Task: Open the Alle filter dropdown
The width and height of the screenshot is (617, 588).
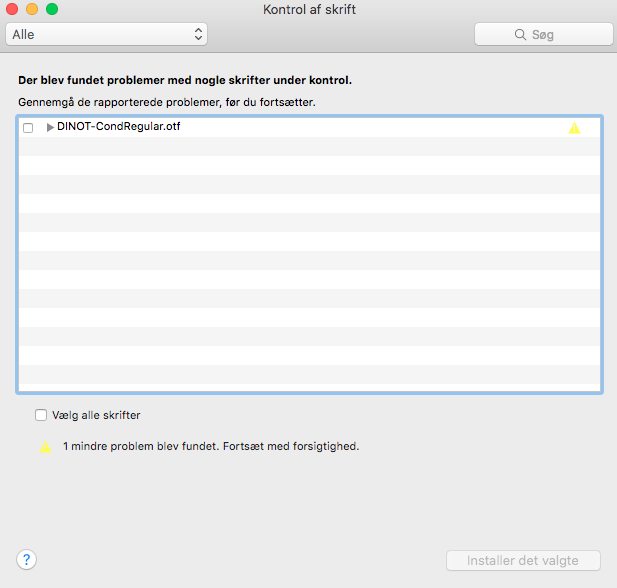Action: point(105,34)
